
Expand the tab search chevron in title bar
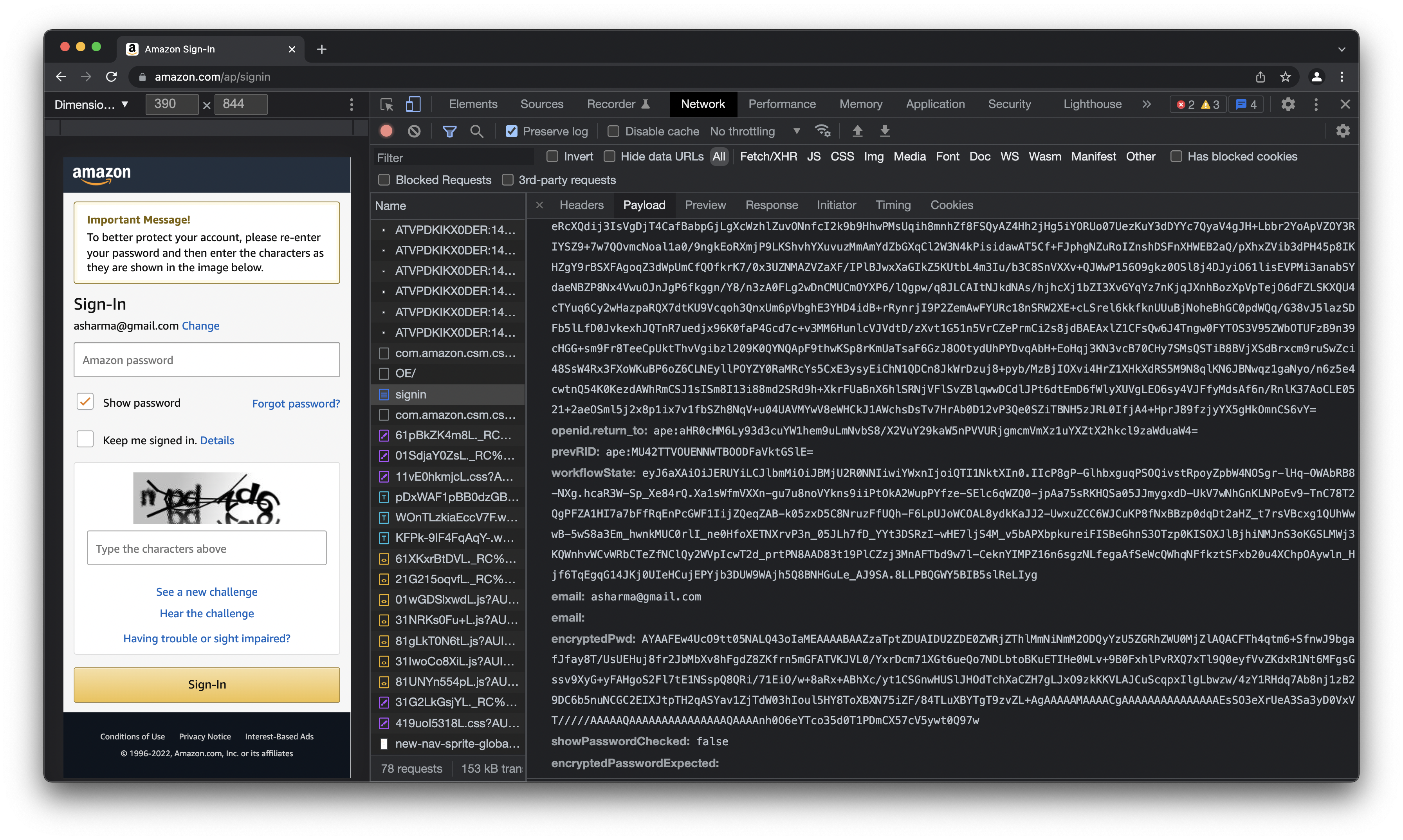click(x=1341, y=49)
